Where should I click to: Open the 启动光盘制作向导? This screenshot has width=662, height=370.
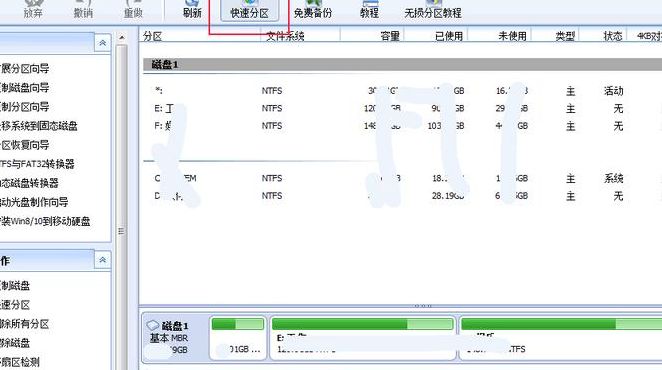click(34, 202)
